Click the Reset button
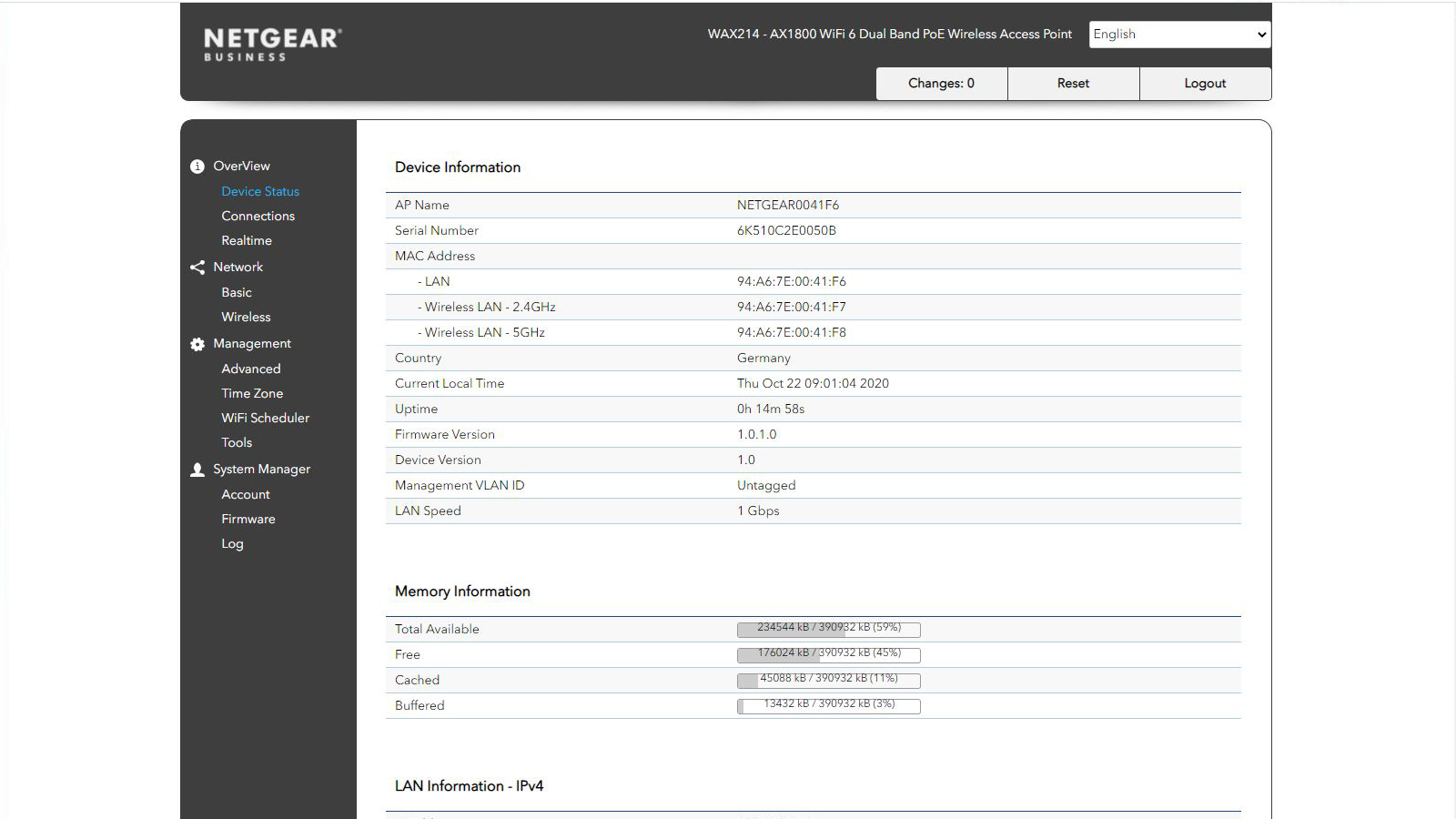This screenshot has height=819, width=1456. coord(1073,84)
